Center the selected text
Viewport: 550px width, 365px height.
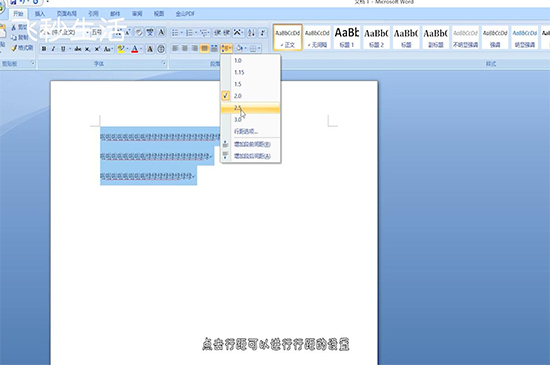[185, 48]
